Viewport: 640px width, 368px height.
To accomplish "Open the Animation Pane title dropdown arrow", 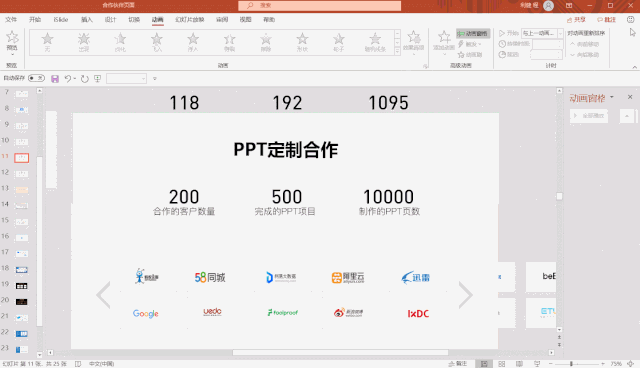I will click(x=611, y=97).
